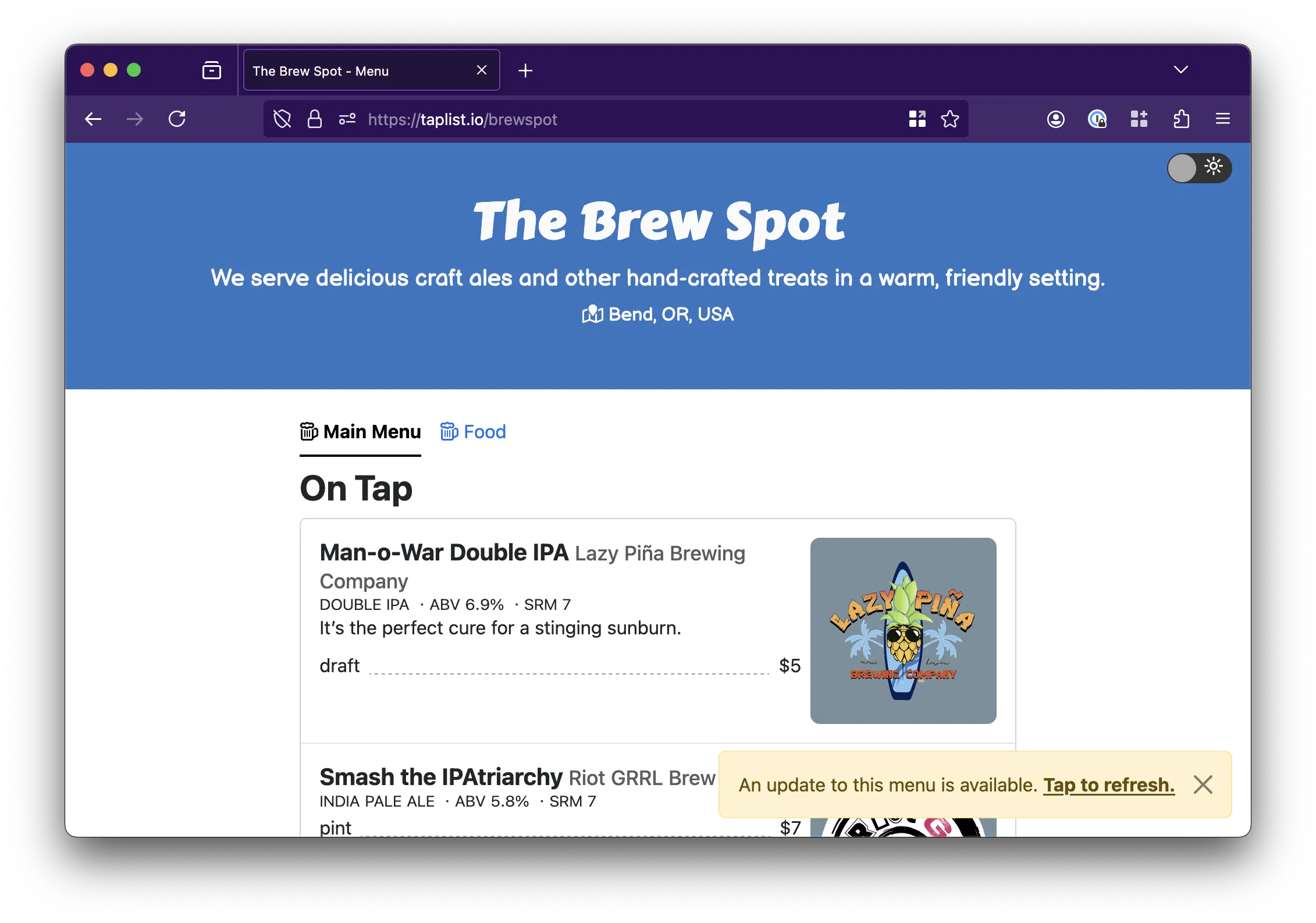Click the tracking protection shield icon
This screenshot has width=1316, height=923.
(x=282, y=119)
